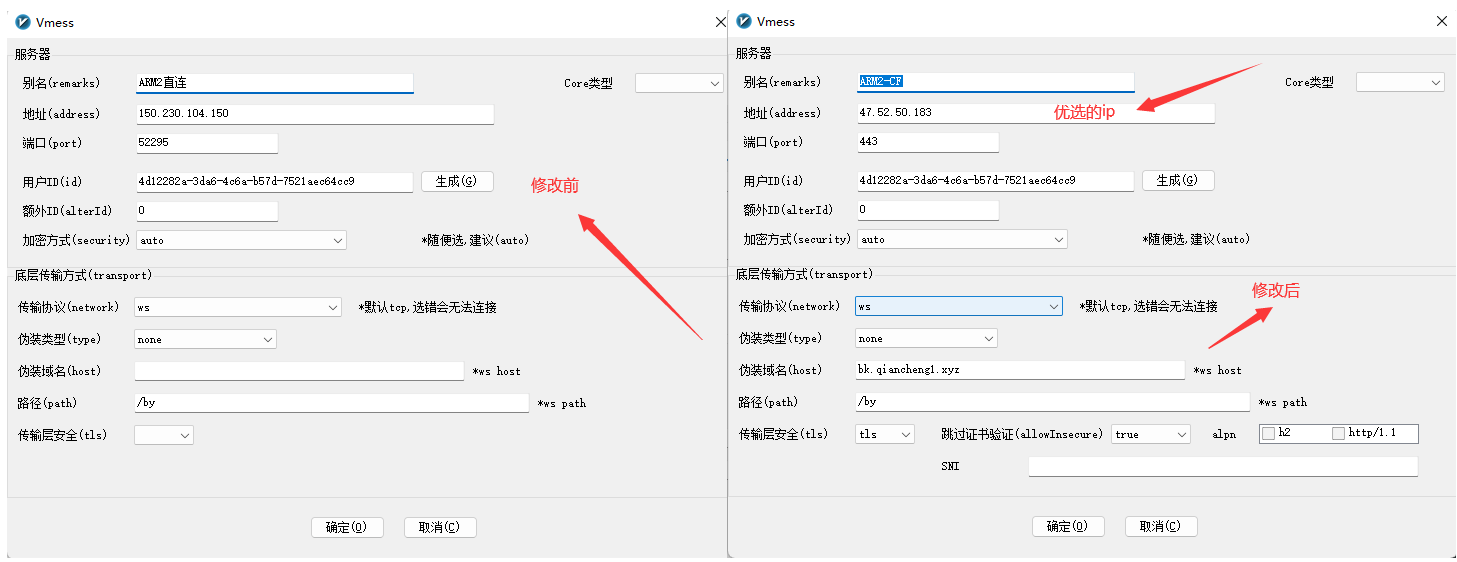Click user ID field in right window
Viewport: 1457px width, 562px height.
coord(995,181)
